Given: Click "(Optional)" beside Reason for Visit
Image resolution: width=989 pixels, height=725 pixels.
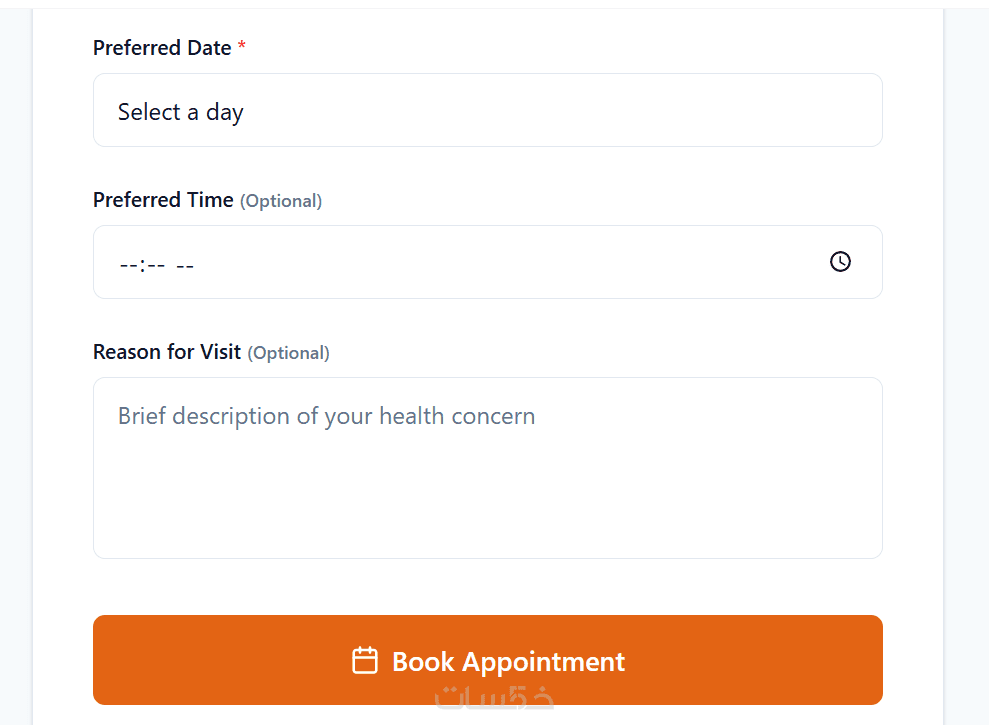Looking at the screenshot, I should tap(288, 353).
